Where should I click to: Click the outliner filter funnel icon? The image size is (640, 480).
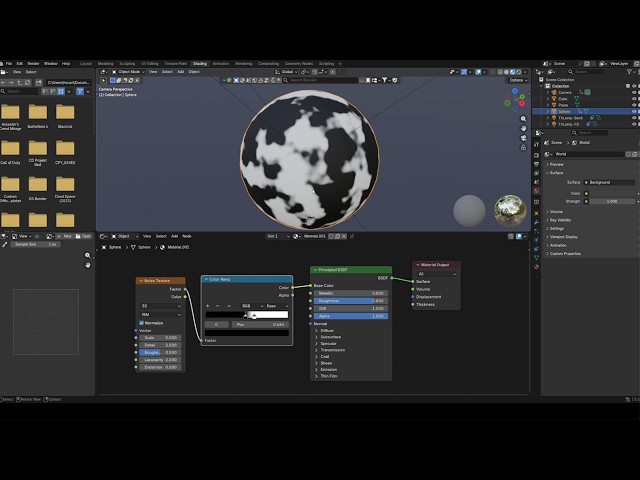pyautogui.click(x=629, y=72)
